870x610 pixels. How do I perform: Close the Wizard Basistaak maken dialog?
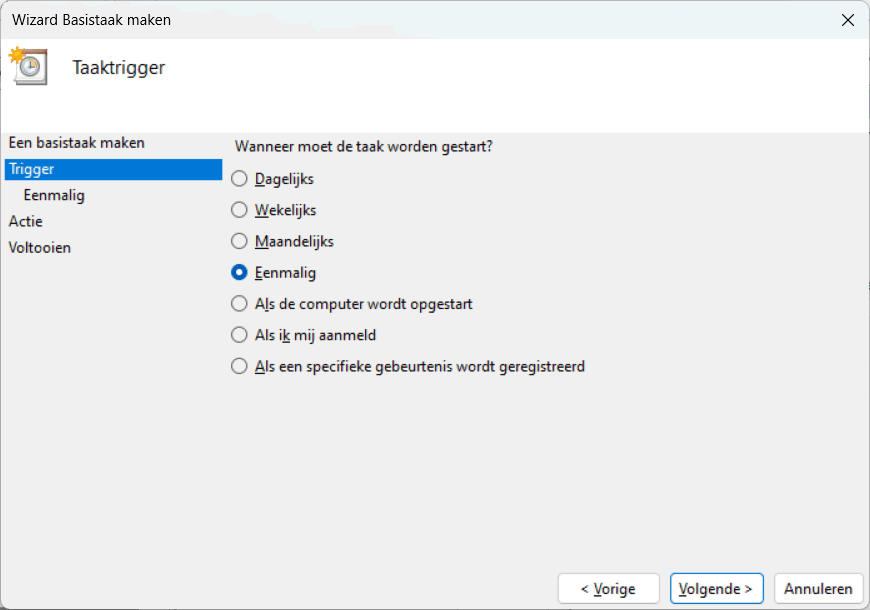pos(847,20)
